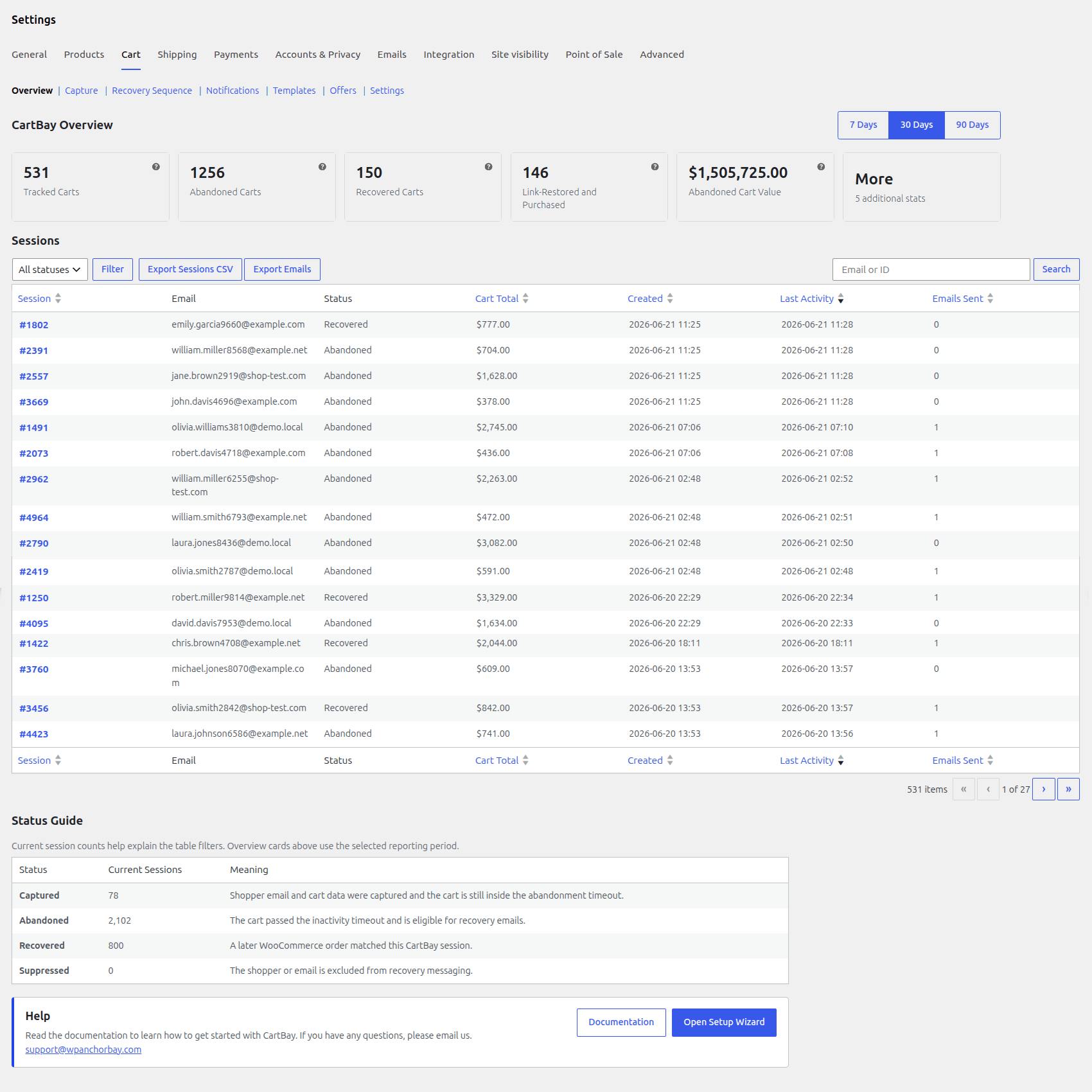Open session #2391
1092x1092 pixels.
pos(34,351)
